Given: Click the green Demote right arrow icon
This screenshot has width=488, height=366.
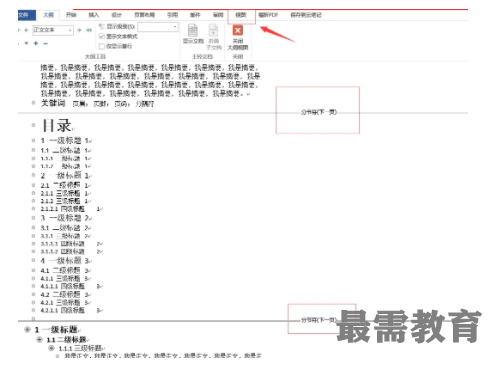Looking at the screenshot, I should pyautogui.click(x=79, y=30).
